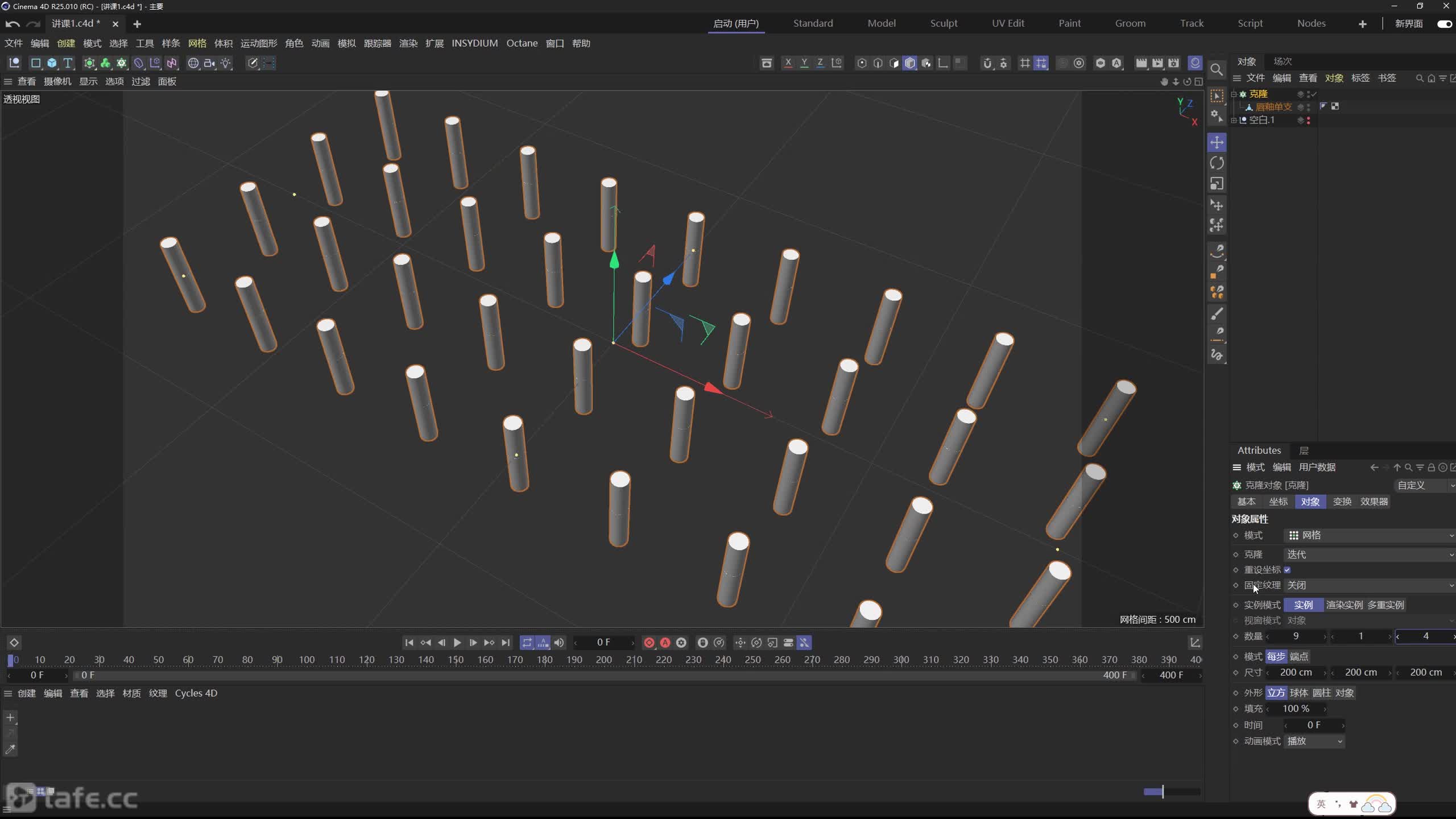
Task: Open the 模式 网格 dropdown
Action: tap(1370, 535)
